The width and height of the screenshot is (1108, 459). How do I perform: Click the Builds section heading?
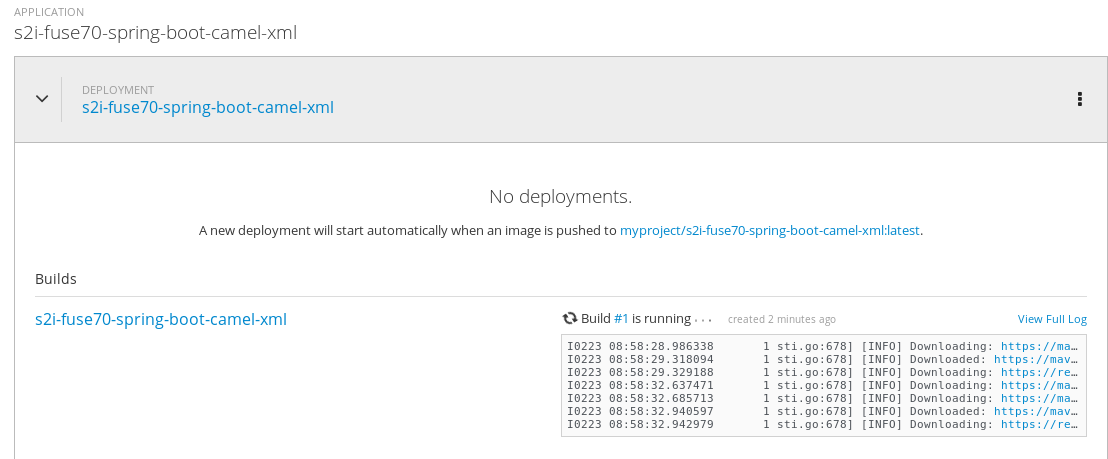56,279
